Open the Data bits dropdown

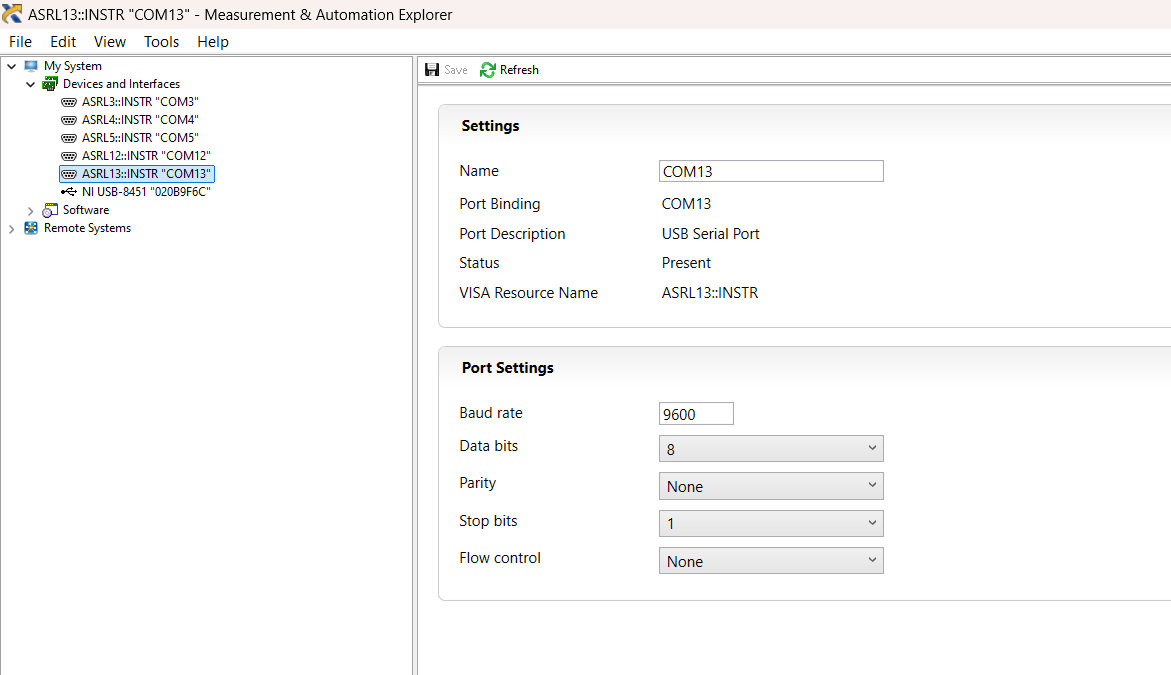click(x=771, y=449)
